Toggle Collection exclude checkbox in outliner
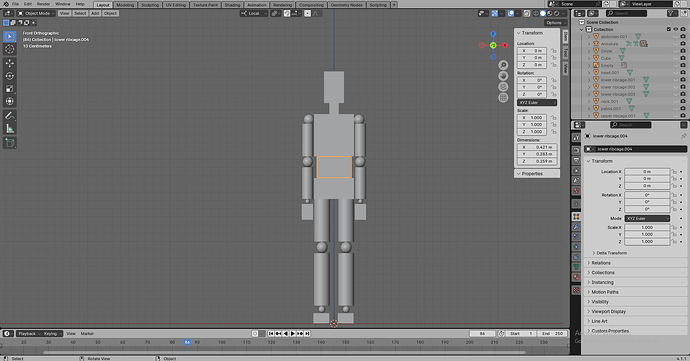The height and width of the screenshot is (361, 690). 669,29
